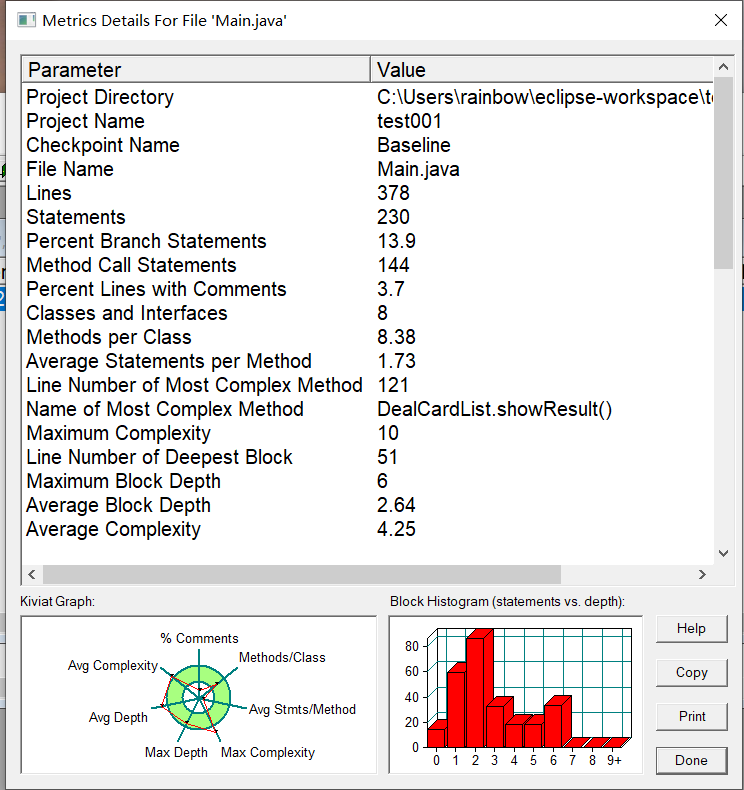Copy the metrics with Copy button
Image resolution: width=744 pixels, height=790 pixels.
692,673
